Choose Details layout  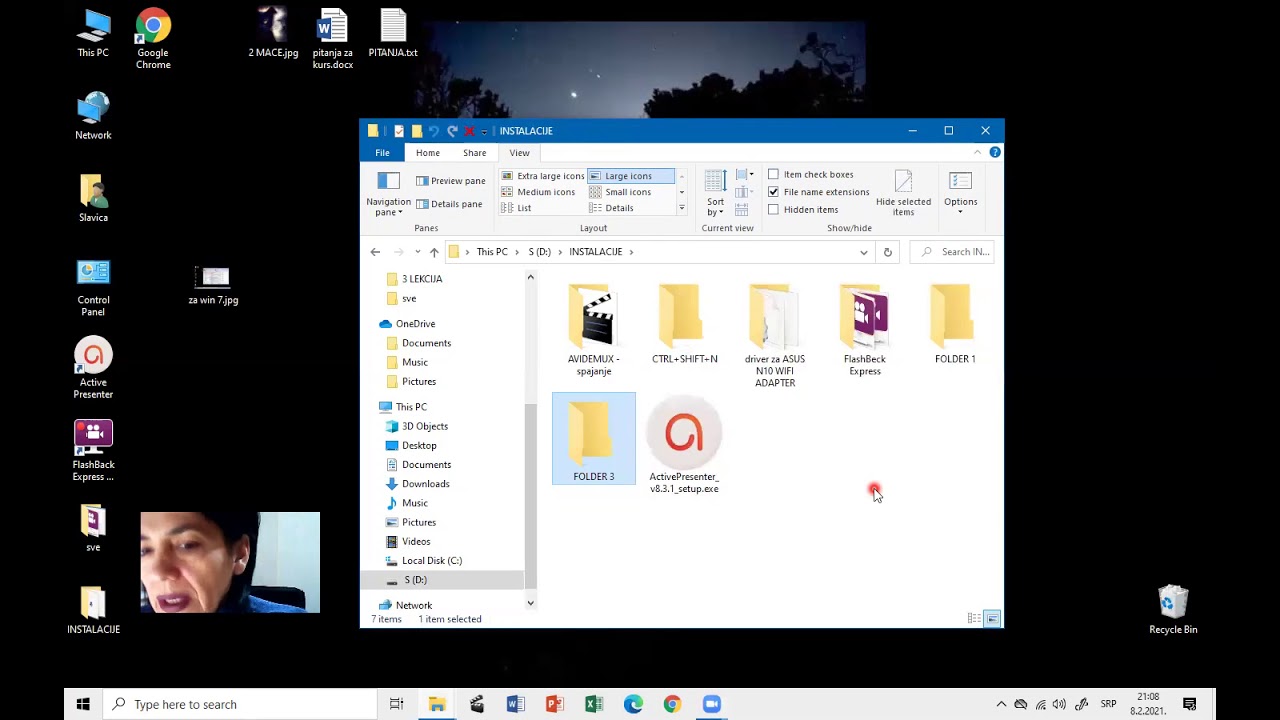click(612, 208)
